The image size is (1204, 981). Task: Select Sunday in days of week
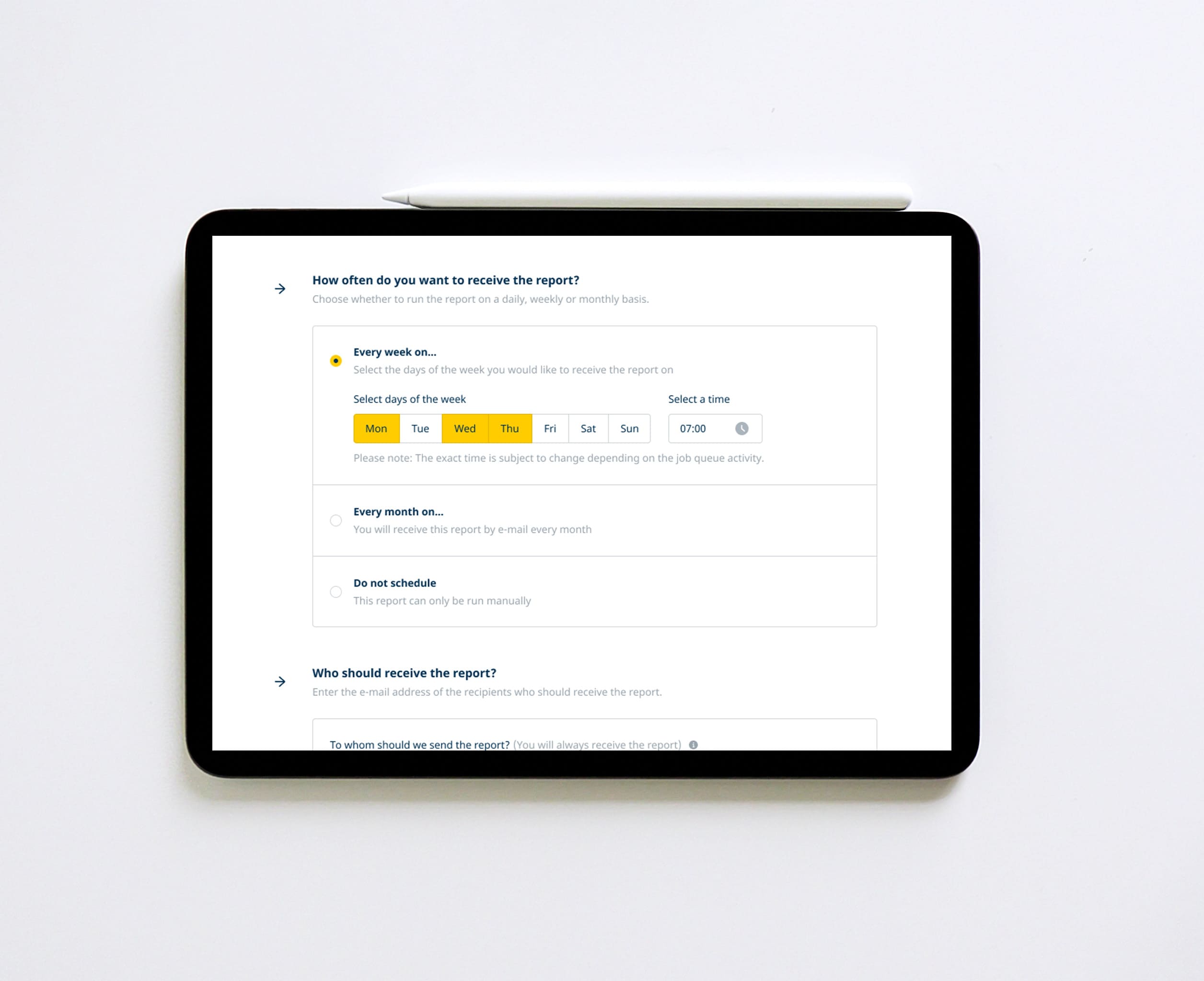(x=629, y=428)
